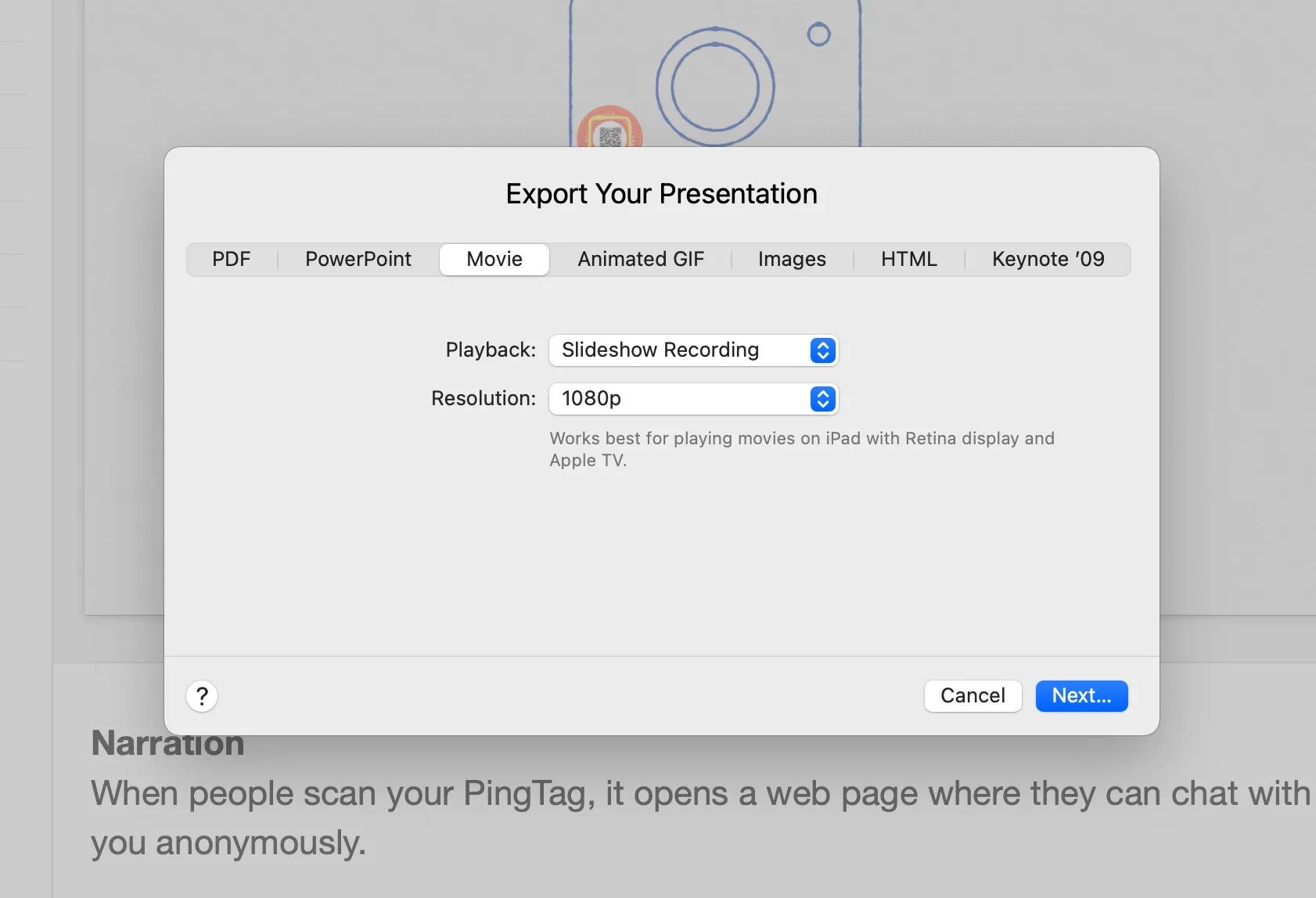Viewport: 1316px width, 898px height.
Task: Click the PingTag narration note text
Action: click(x=700, y=817)
